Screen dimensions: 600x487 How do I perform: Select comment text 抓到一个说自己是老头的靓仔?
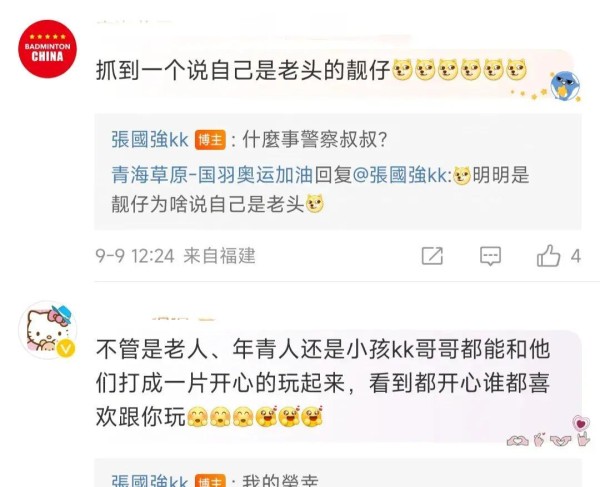[x=243, y=71]
